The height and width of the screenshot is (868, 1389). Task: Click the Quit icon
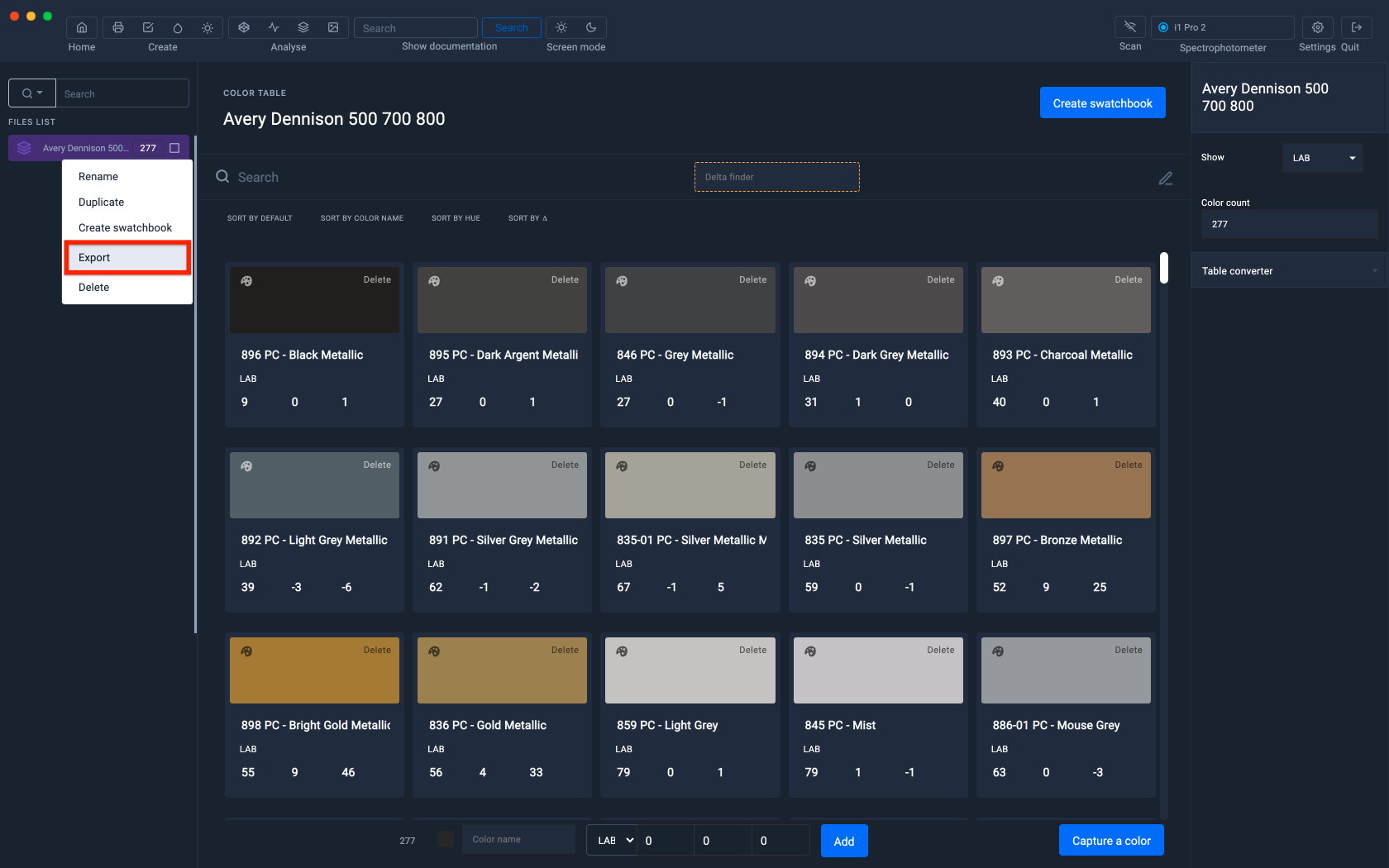(1357, 27)
